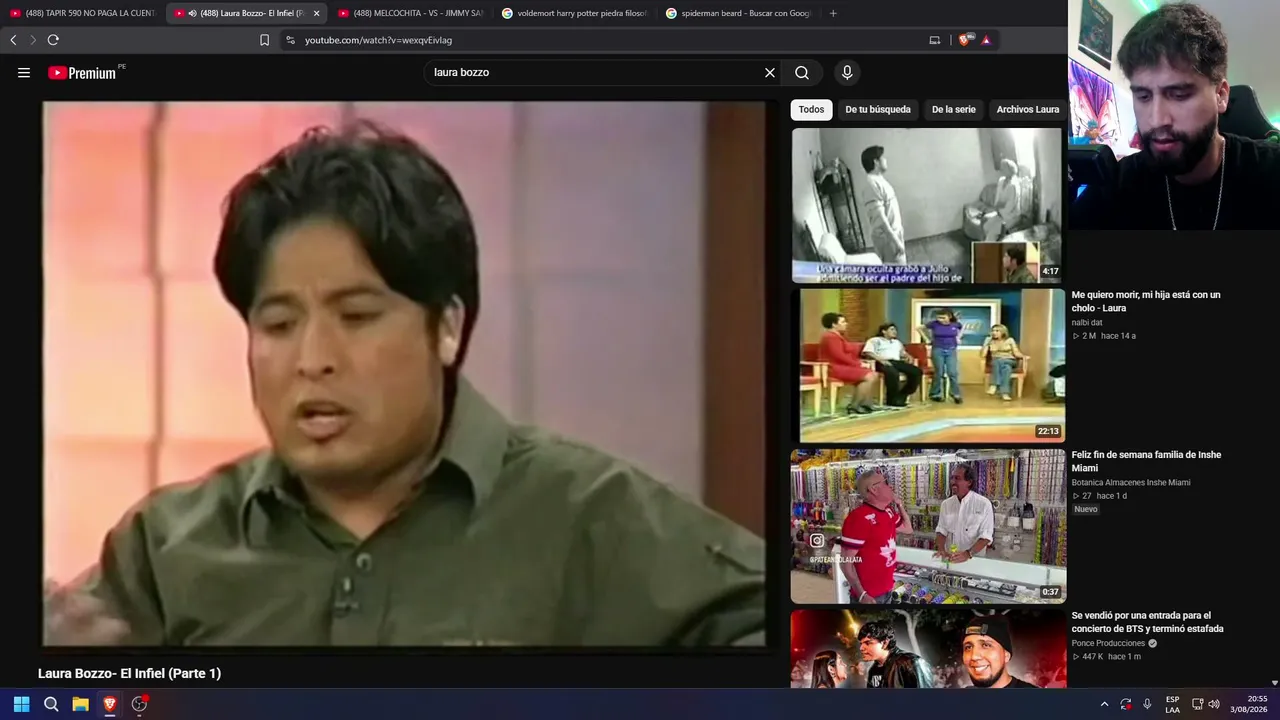Click the '447 K hace 1 m' view count
The height and width of the screenshot is (720, 1280).
pos(1107,657)
